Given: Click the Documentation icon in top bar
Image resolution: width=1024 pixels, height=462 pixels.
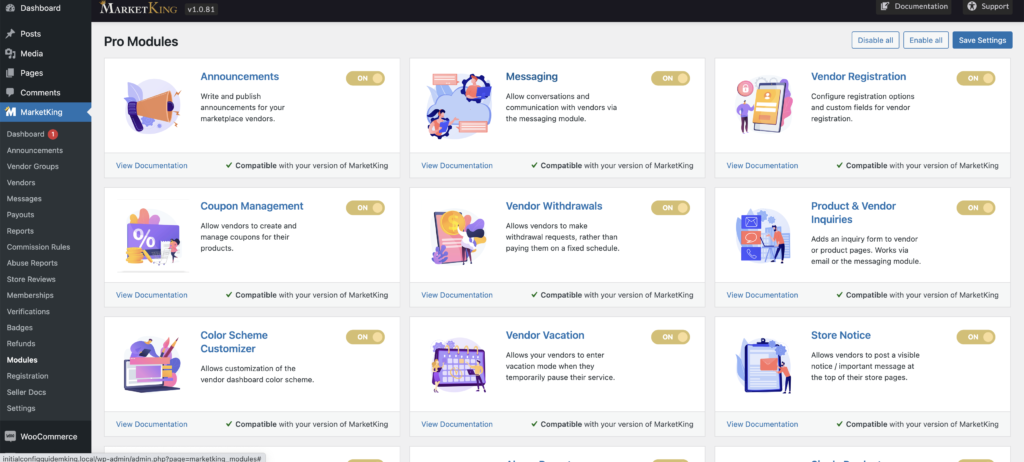Looking at the screenshot, I should click(x=885, y=7).
